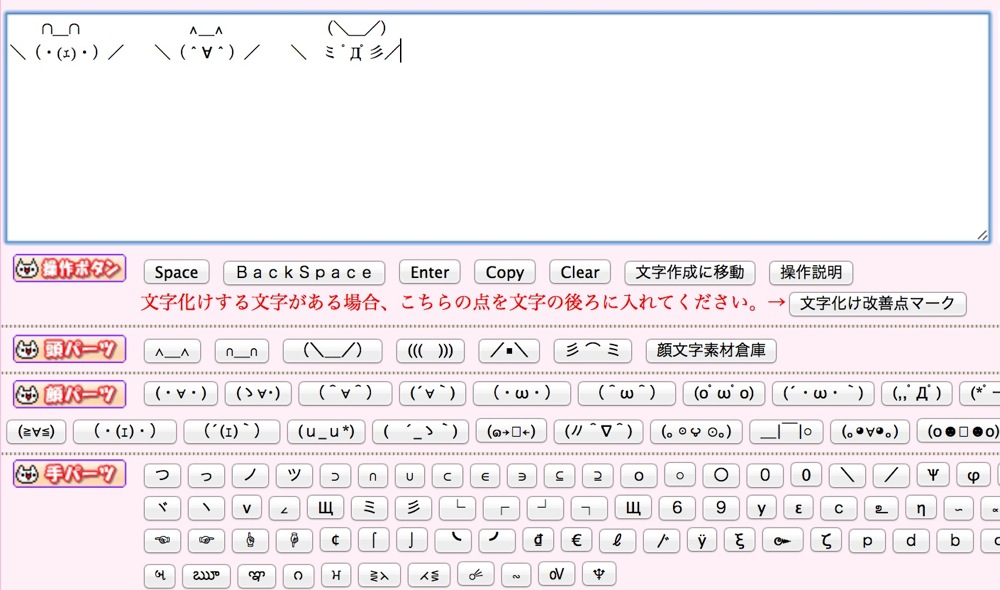Insert the η hand part
Screen dimensions: 1000x590
[920, 508]
